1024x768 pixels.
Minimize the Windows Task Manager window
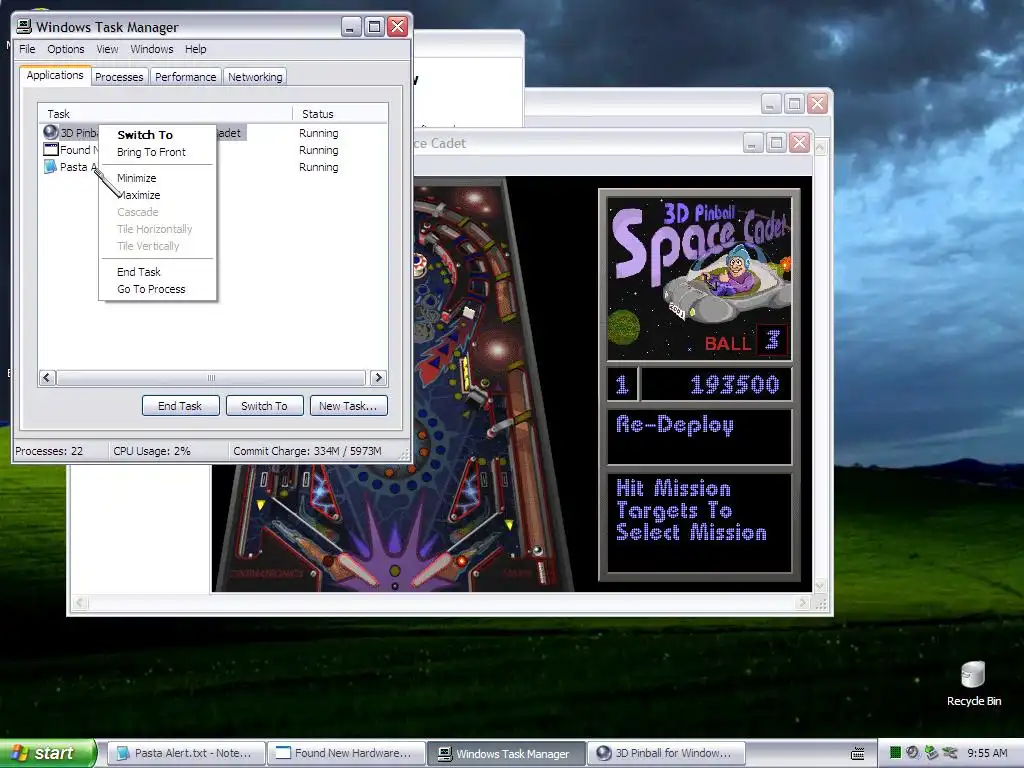(351, 27)
